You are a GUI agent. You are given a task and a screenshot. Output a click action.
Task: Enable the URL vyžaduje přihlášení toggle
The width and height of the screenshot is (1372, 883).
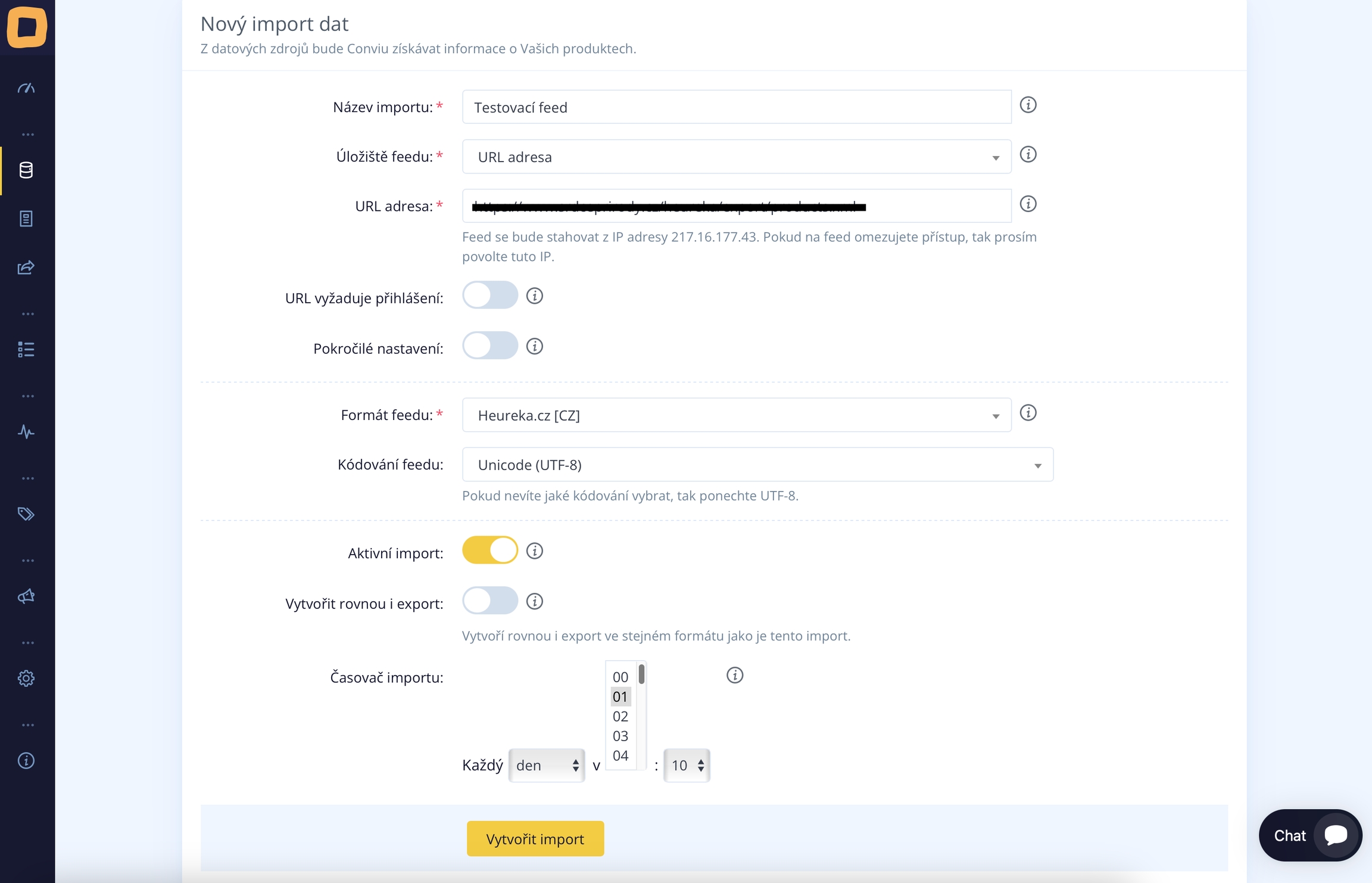pyautogui.click(x=489, y=296)
